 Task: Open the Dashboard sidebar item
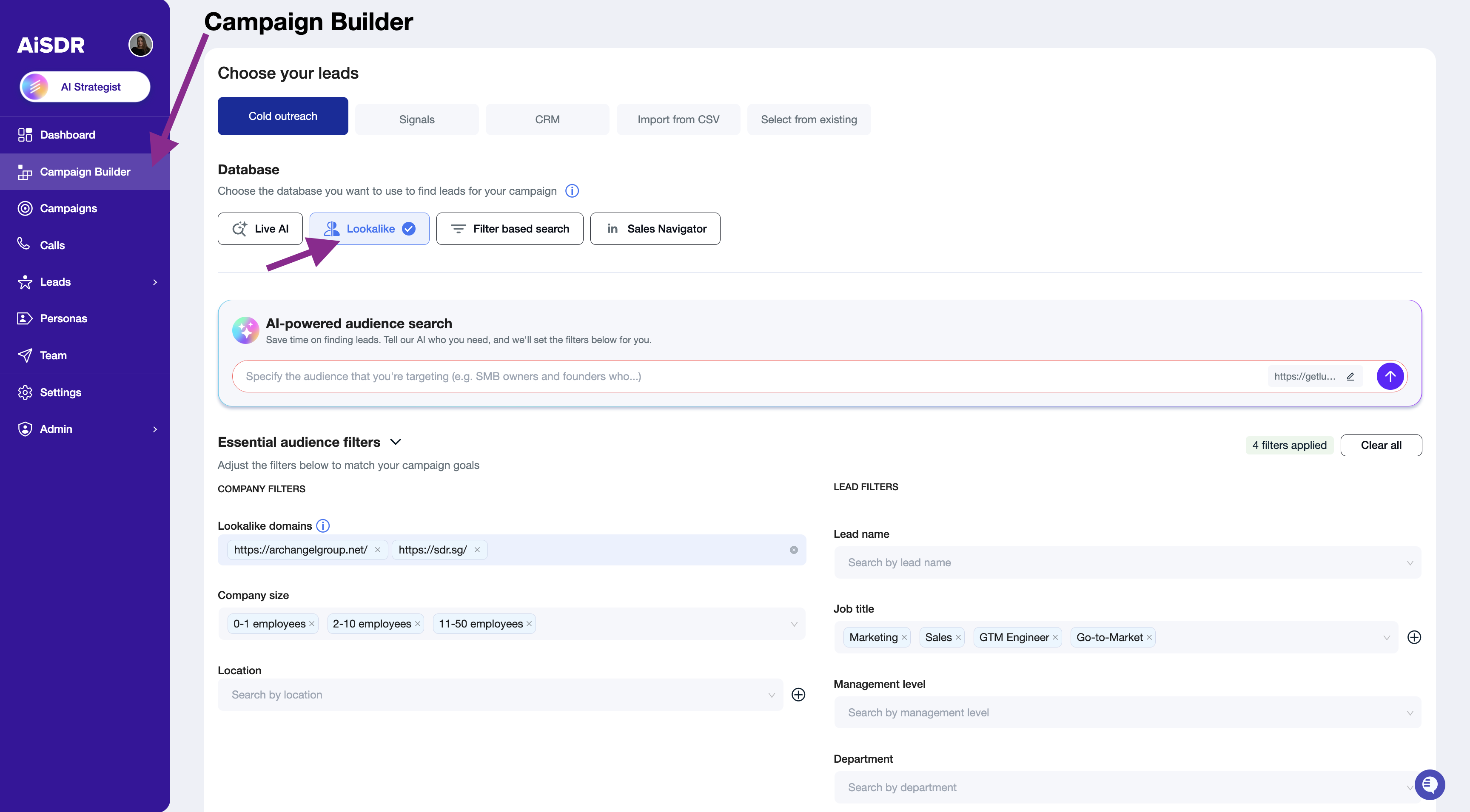click(85, 135)
